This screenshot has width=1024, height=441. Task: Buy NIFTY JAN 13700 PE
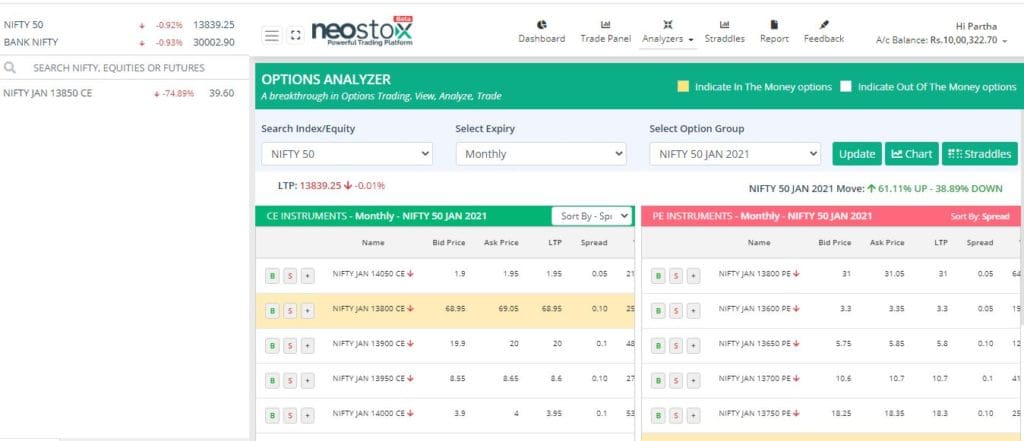coord(658,380)
